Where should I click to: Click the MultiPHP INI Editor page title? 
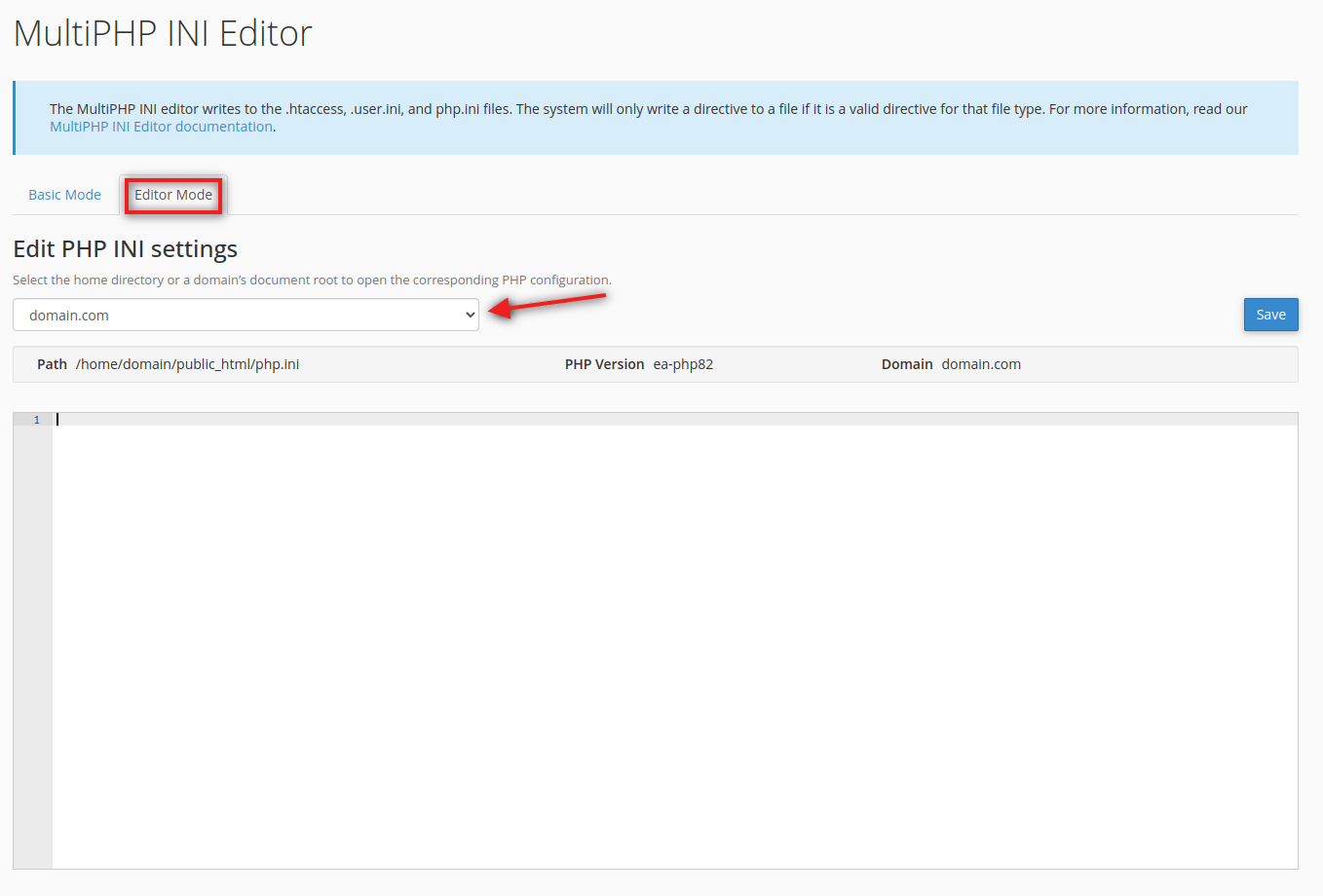point(163,33)
